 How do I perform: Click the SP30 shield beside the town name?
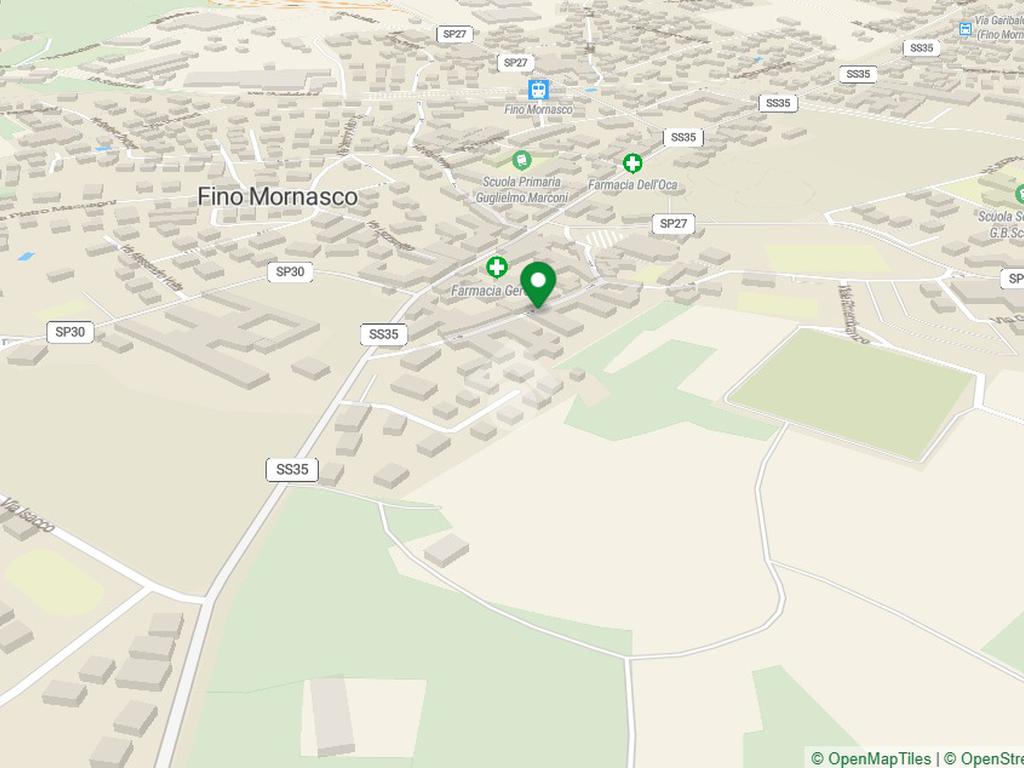[x=290, y=272]
